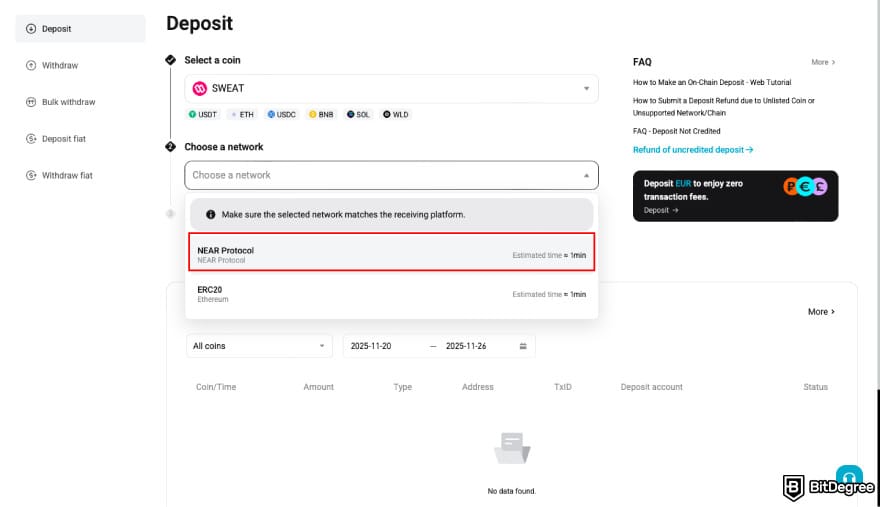The image size is (880, 507).
Task: Click the SWEAT coin logo
Action: pyautogui.click(x=199, y=88)
